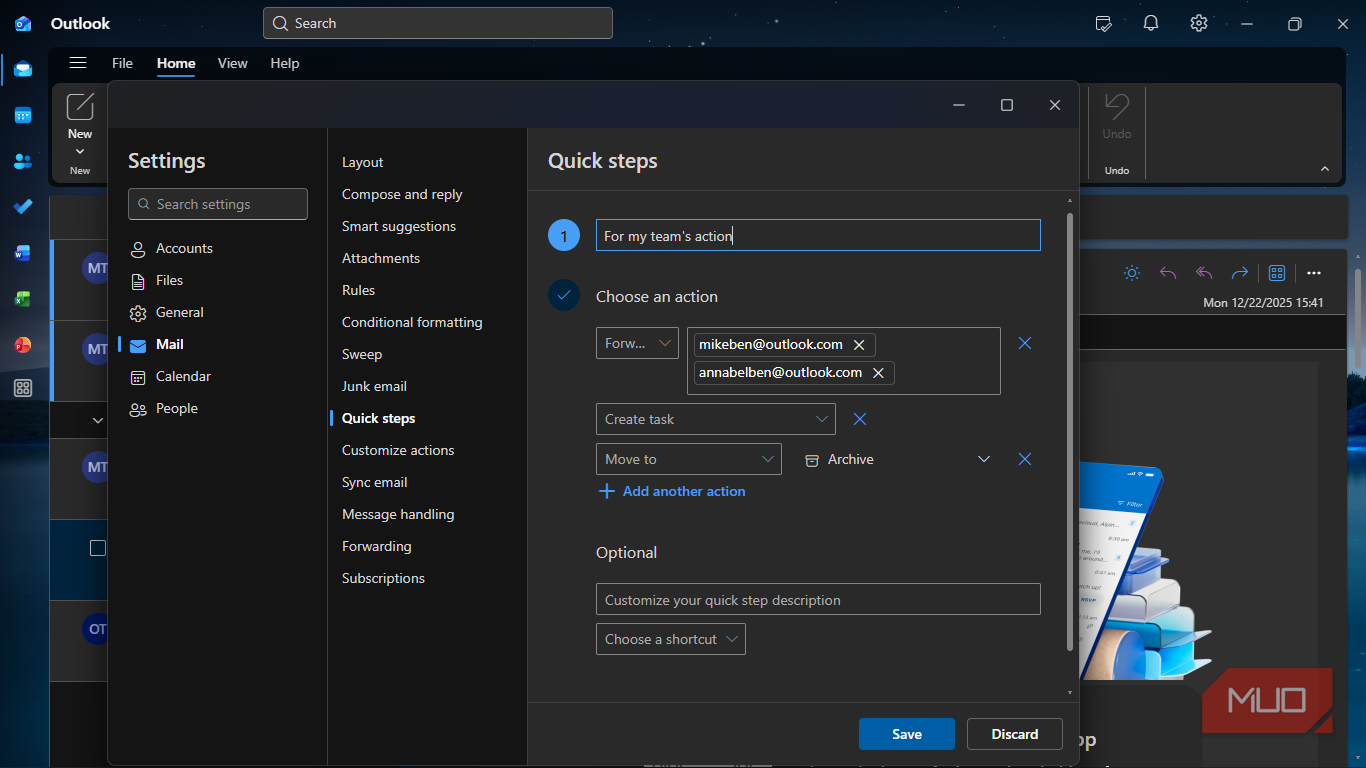The width and height of the screenshot is (1366, 768).
Task: Expand the New mail dropdown arrow
Action: tap(80, 152)
